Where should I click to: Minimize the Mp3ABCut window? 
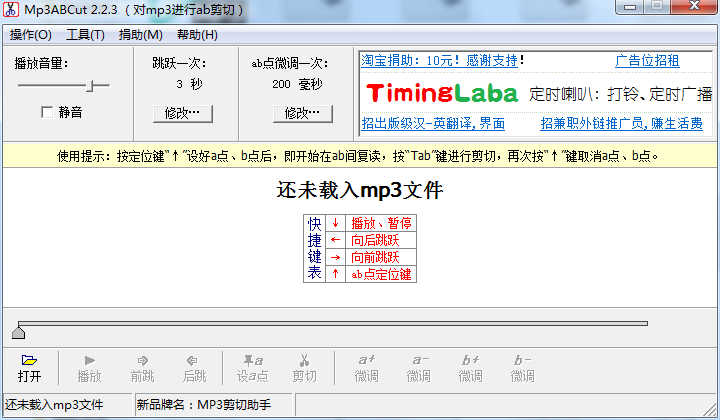[x=630, y=6]
